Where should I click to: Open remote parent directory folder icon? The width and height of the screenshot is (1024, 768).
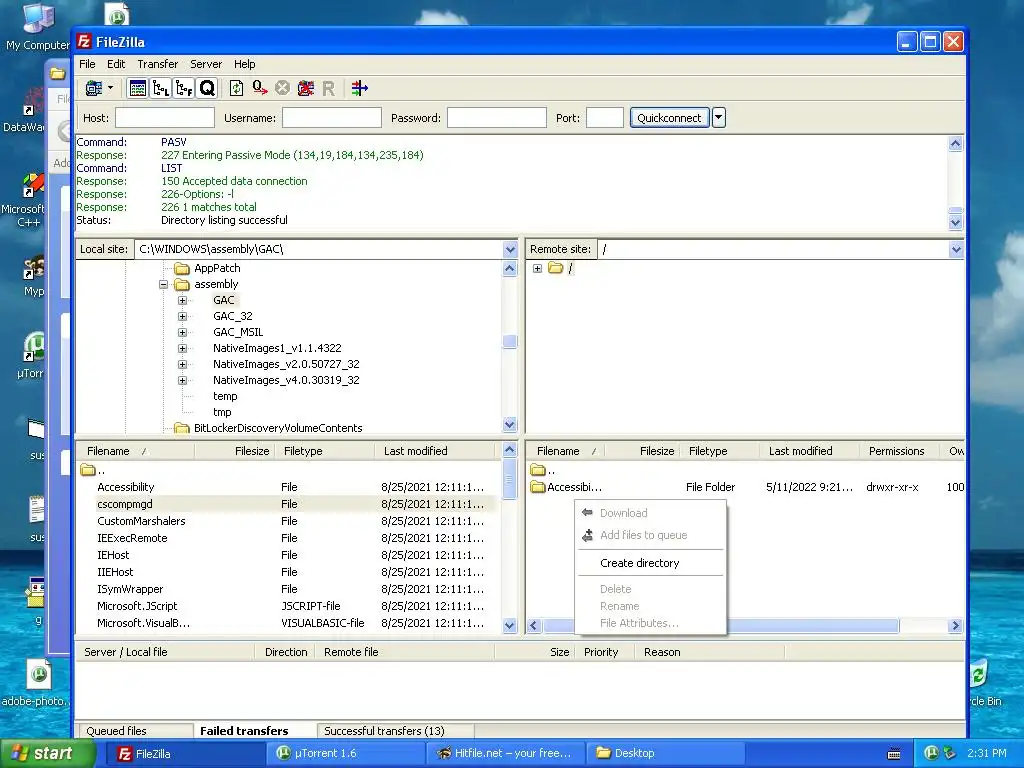click(x=538, y=470)
